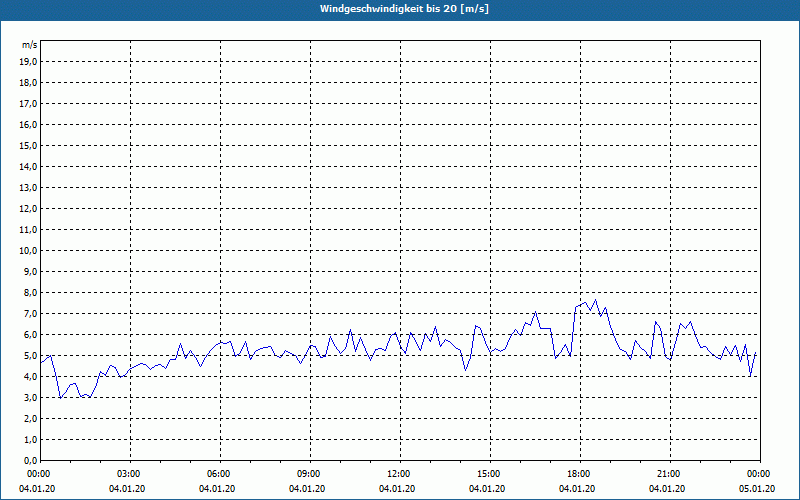
Task: Select the "15,0" y-axis label
Action: click(x=29, y=145)
